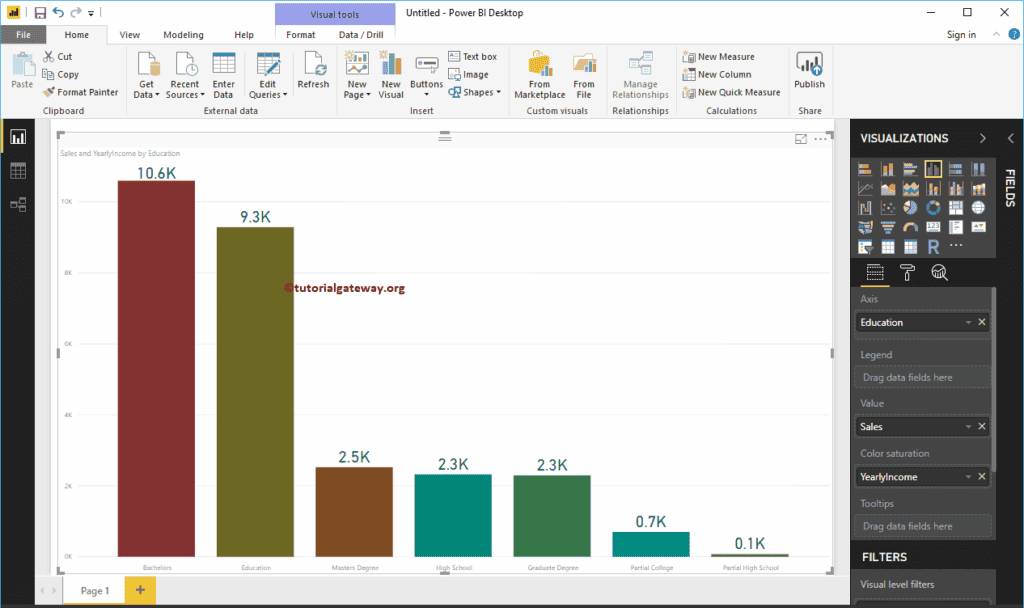
Task: Expand the Shapes dropdown menu
Action: point(476,92)
